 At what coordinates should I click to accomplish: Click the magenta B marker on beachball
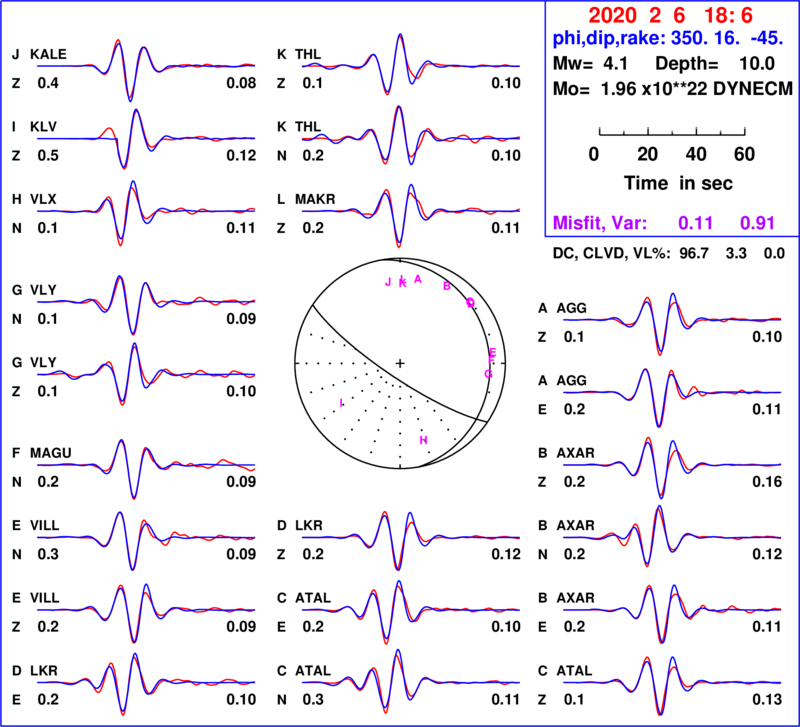pyautogui.click(x=446, y=286)
